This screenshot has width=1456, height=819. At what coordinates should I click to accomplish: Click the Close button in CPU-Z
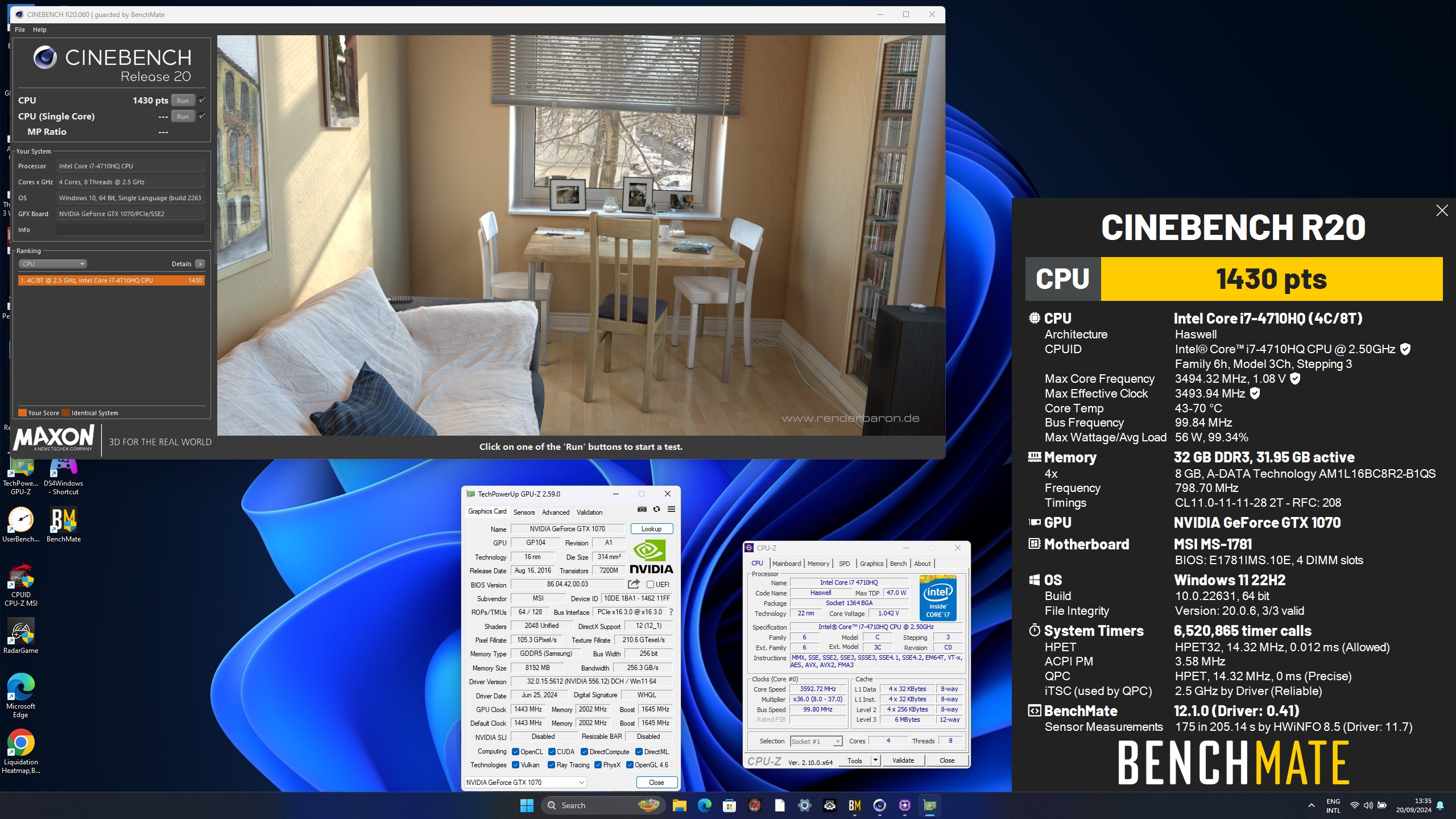point(947,760)
